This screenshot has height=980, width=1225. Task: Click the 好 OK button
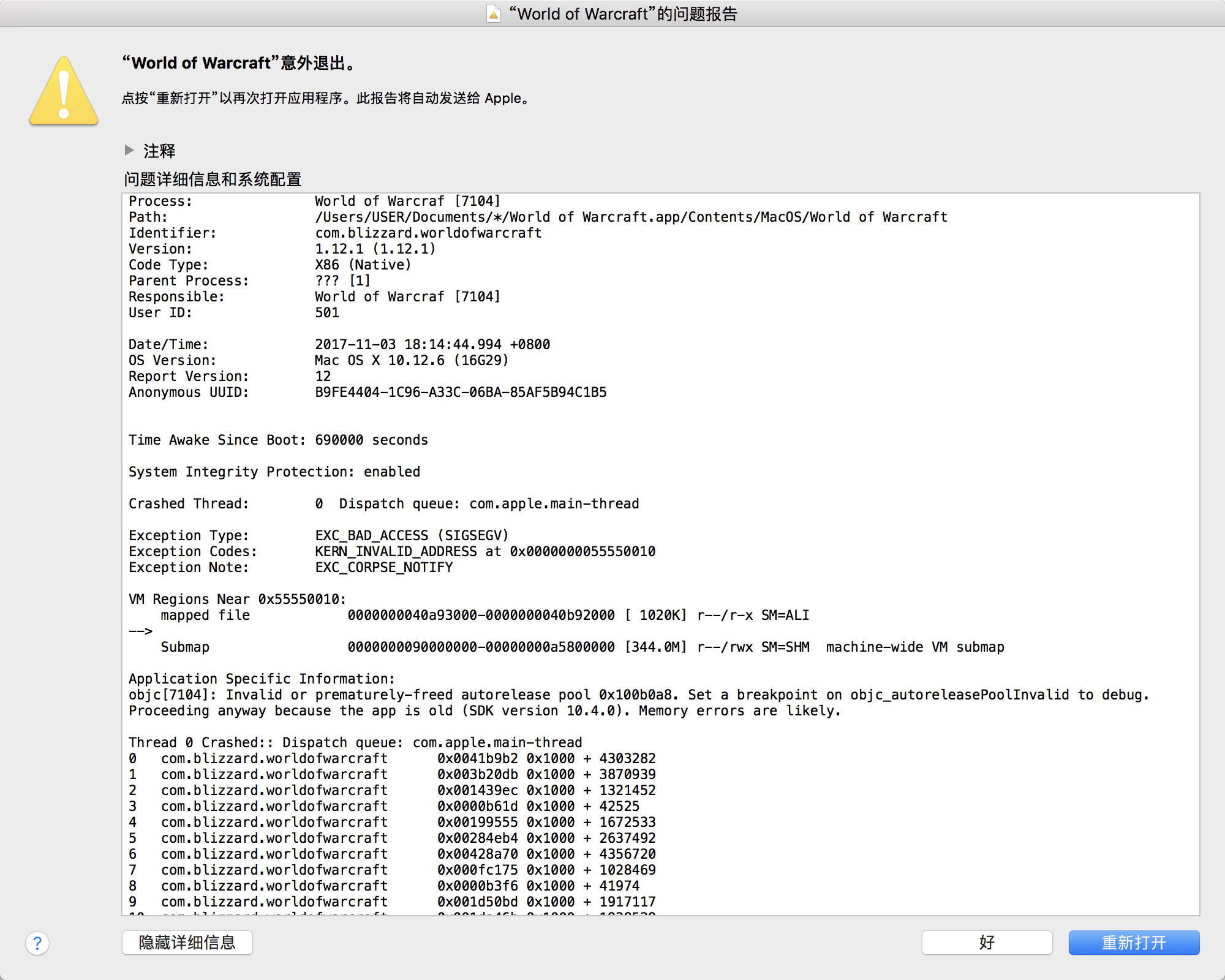(x=986, y=943)
